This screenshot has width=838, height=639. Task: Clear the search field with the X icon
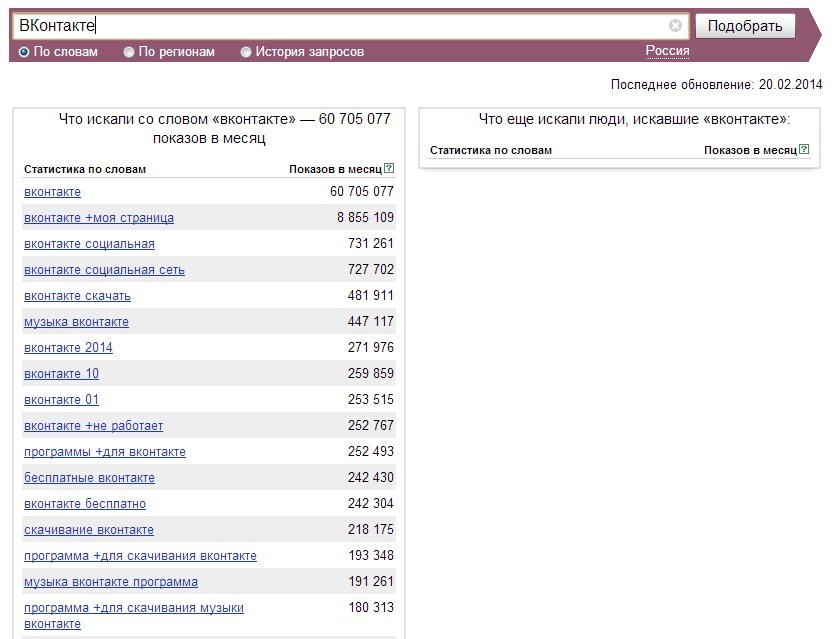coord(675,26)
